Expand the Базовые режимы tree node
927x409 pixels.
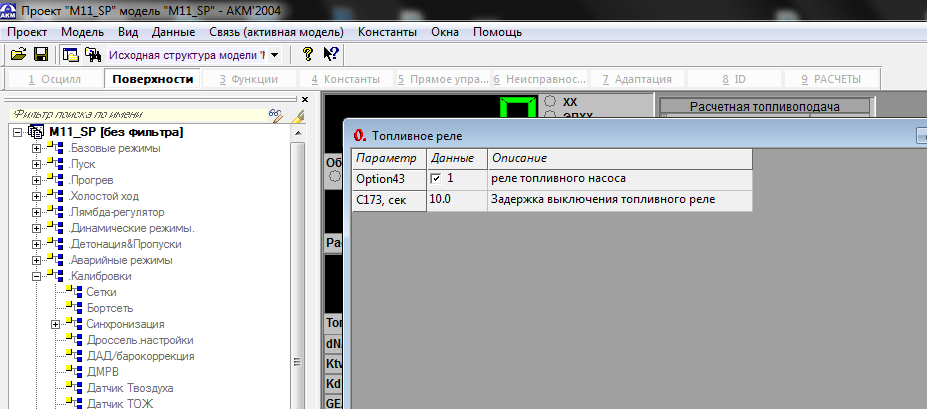36,149
